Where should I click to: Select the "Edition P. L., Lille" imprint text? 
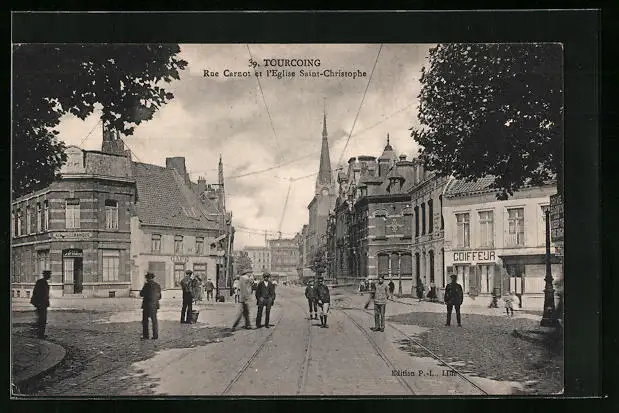(423, 372)
